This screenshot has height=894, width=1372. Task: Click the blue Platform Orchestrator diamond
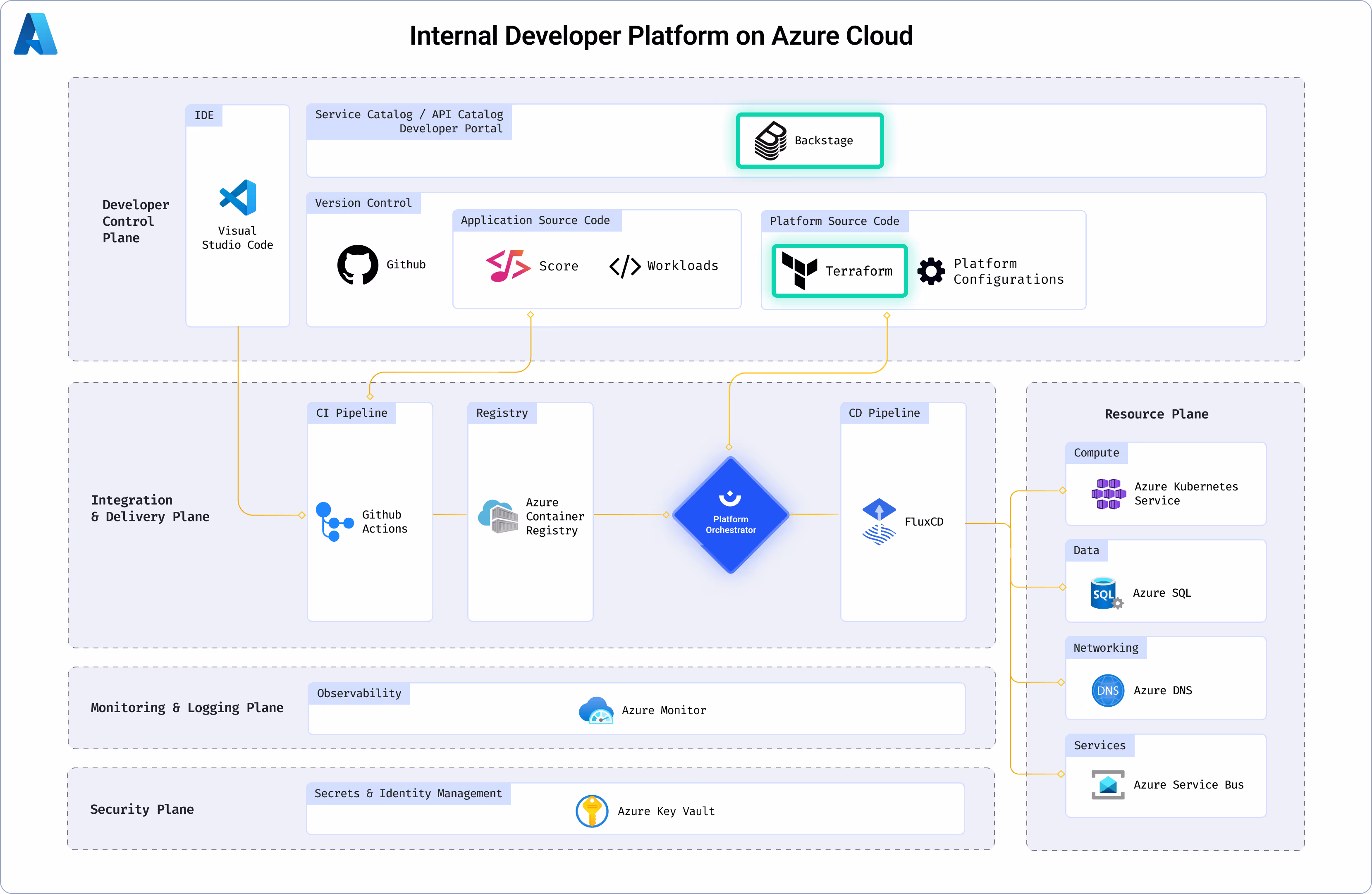[730, 515]
